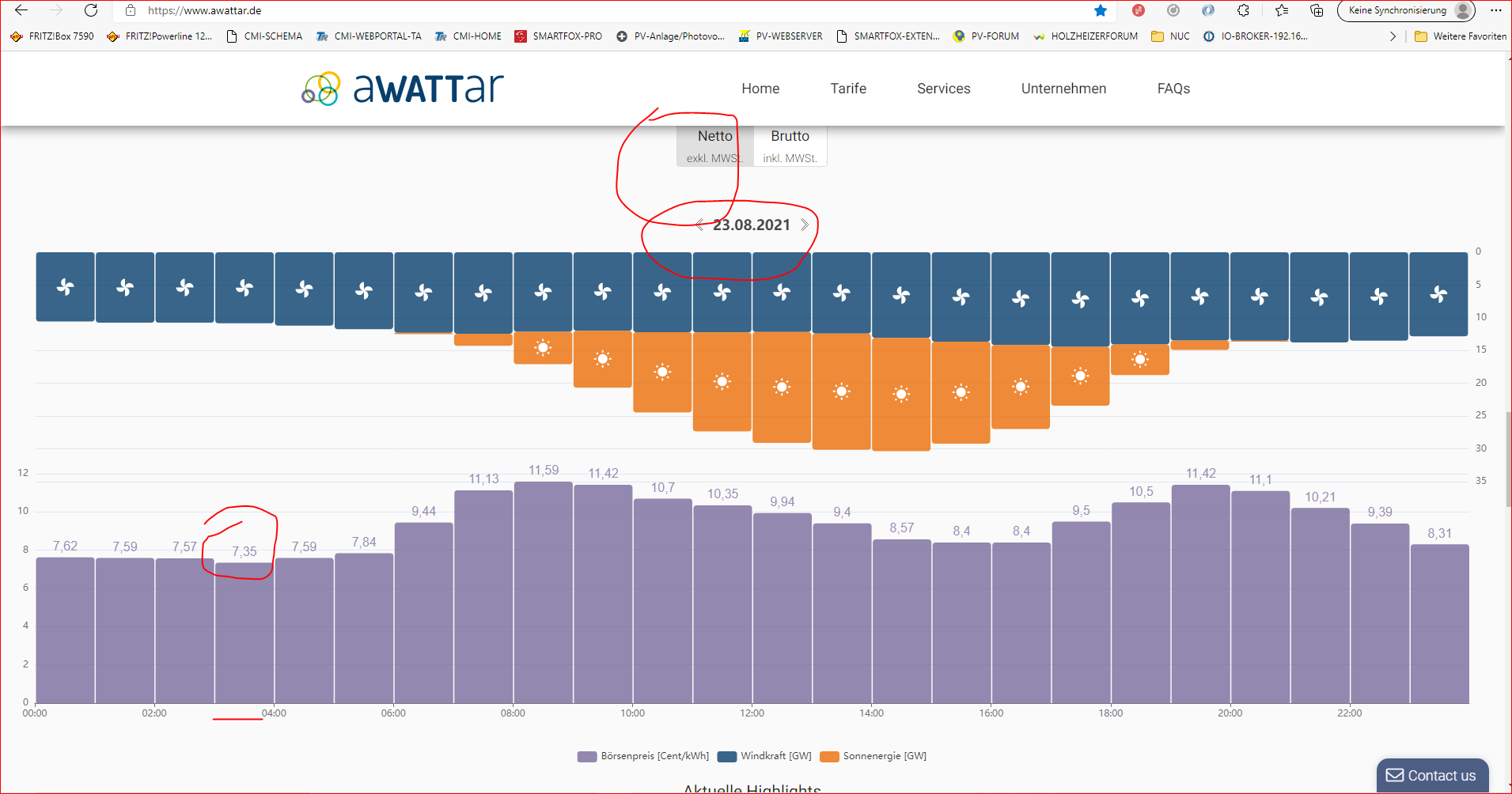
Task: Expand the Weitere Favoriten folder
Action: [x=1461, y=36]
